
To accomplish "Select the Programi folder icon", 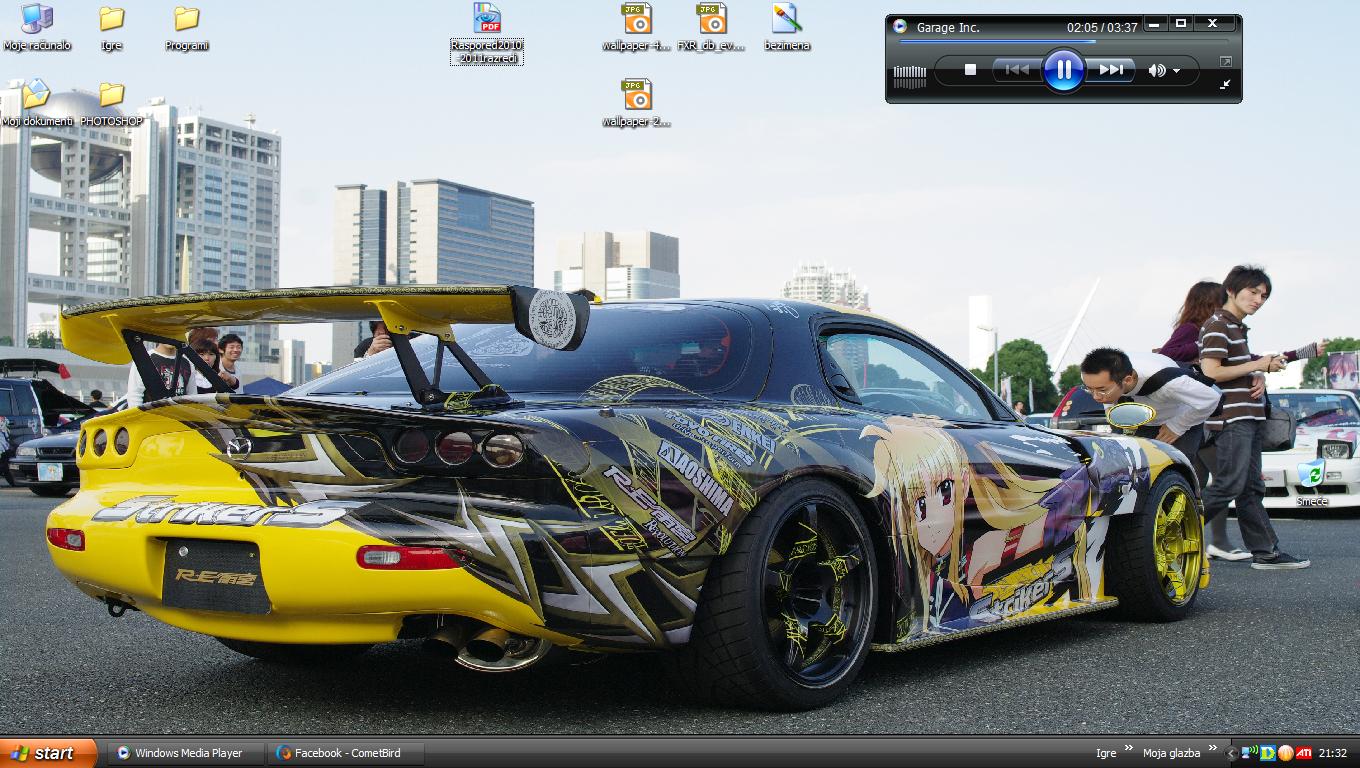I will click(x=187, y=27).
